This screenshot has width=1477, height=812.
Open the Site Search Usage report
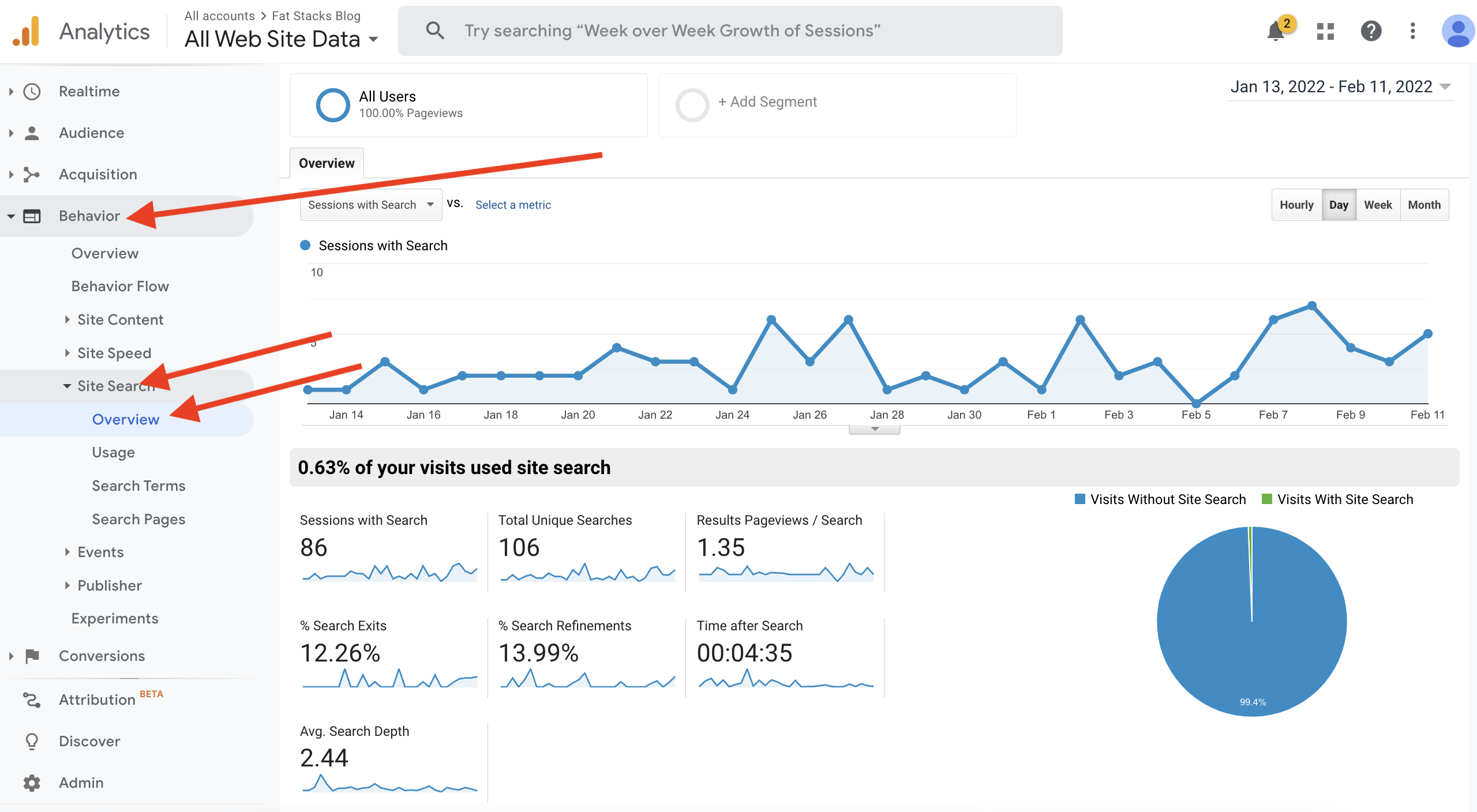114,452
